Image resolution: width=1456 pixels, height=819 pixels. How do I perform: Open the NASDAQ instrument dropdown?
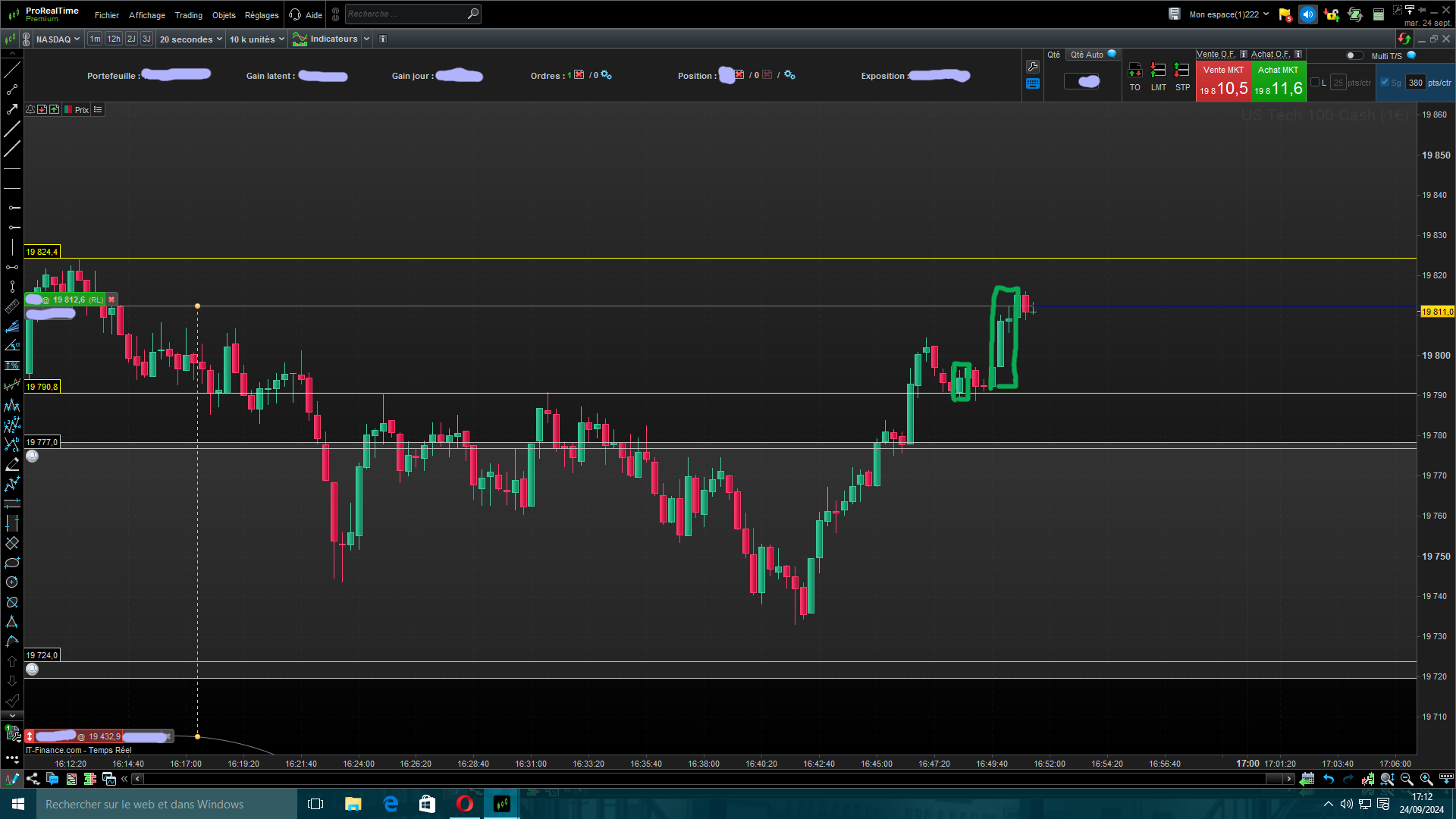pyautogui.click(x=58, y=39)
